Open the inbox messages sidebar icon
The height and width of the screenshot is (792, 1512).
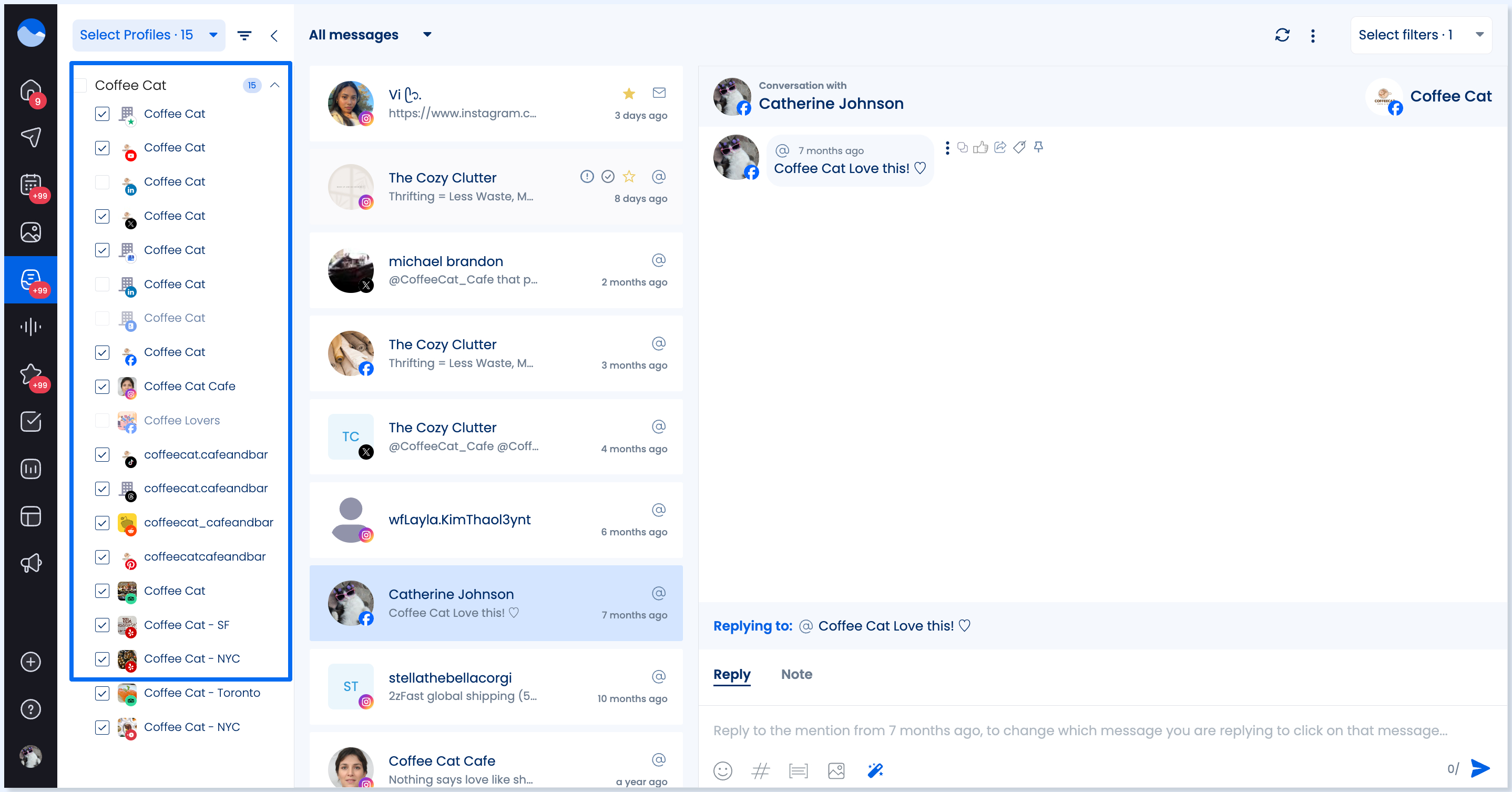click(30, 280)
